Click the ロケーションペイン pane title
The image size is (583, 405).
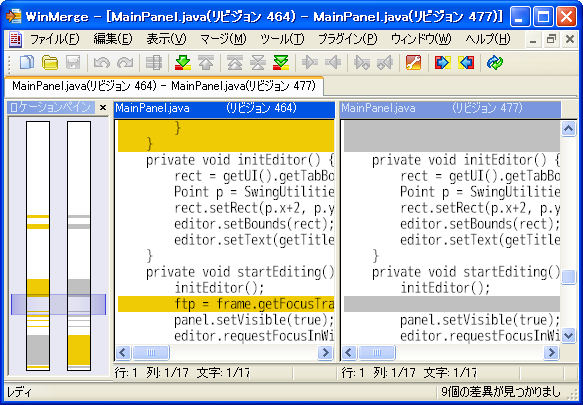tap(50, 108)
